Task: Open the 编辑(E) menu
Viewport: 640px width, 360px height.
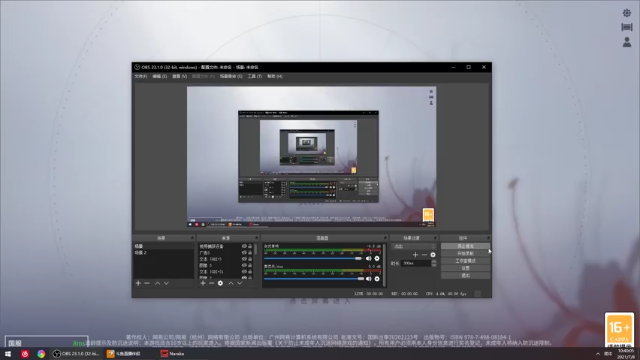Action: [160, 76]
